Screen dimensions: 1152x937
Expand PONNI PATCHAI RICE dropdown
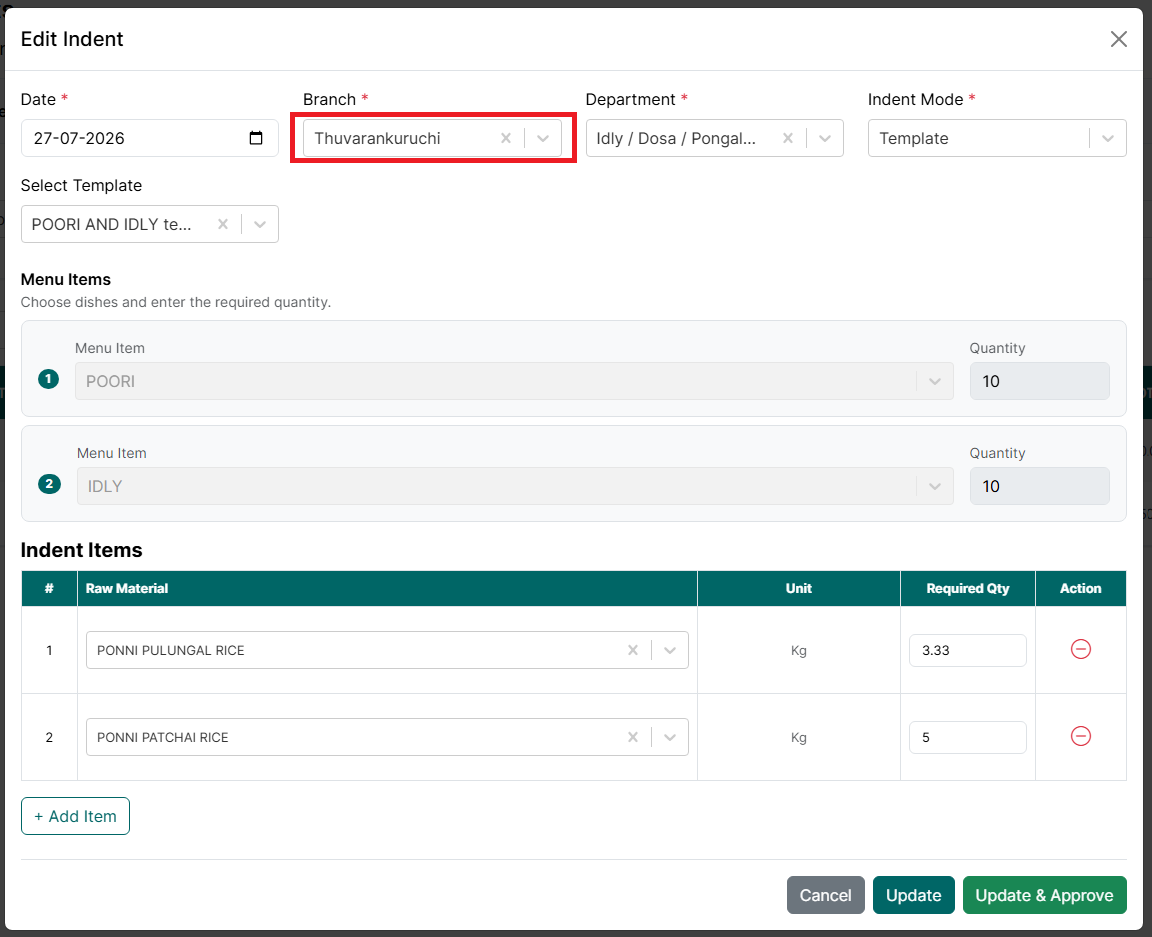point(670,737)
